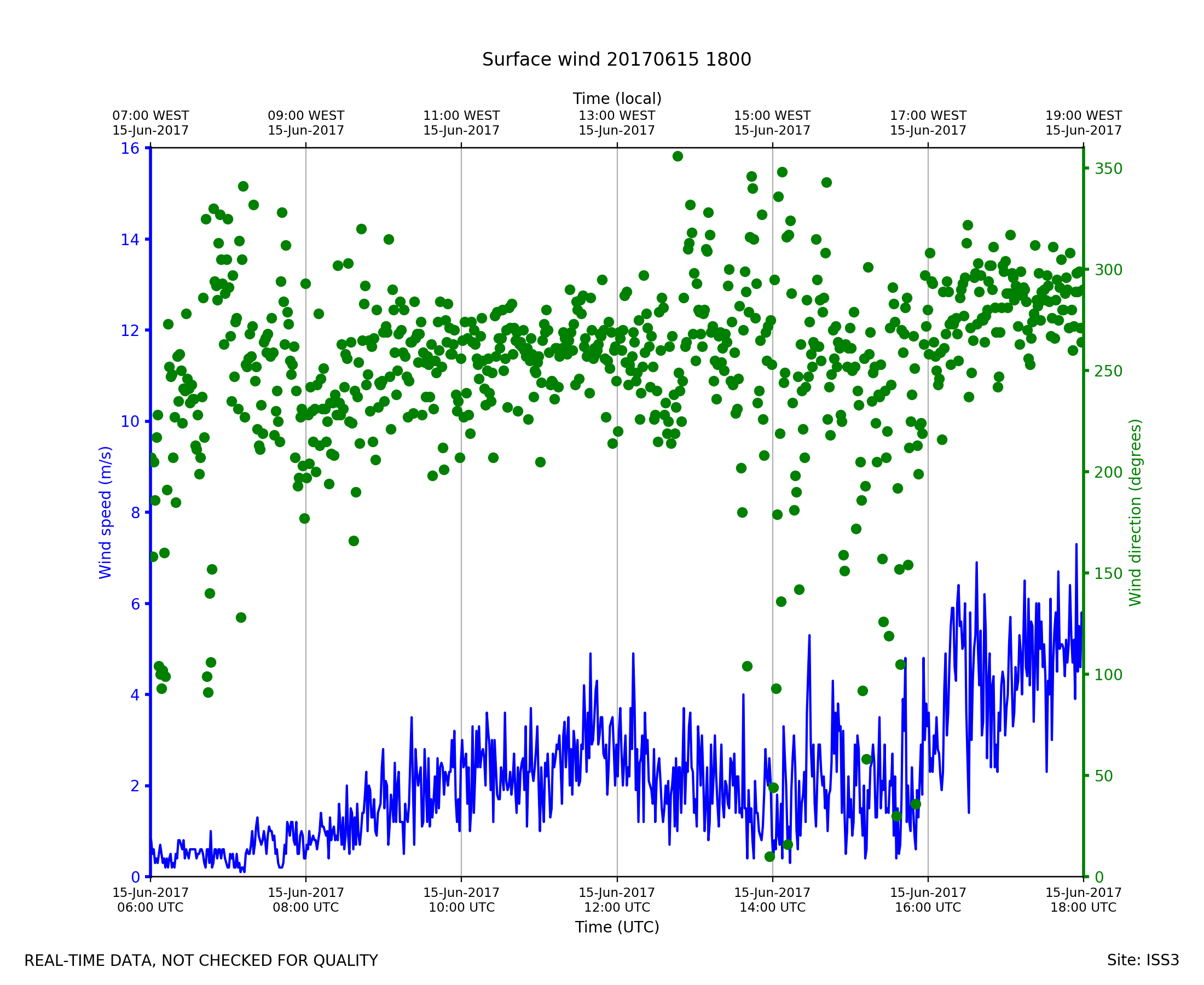Click the 'Time (UTC)' bottom axis label
Screen dimensions: 1204x985
617,927
